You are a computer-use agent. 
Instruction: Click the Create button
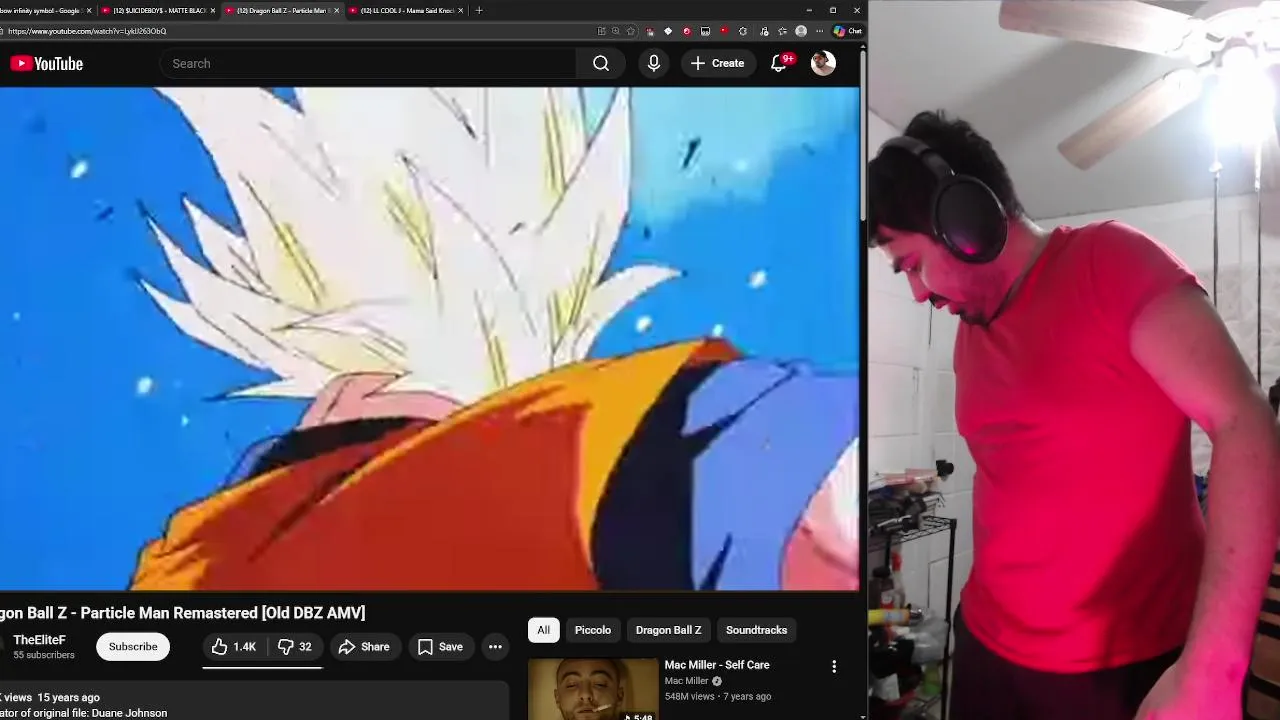[x=718, y=63]
